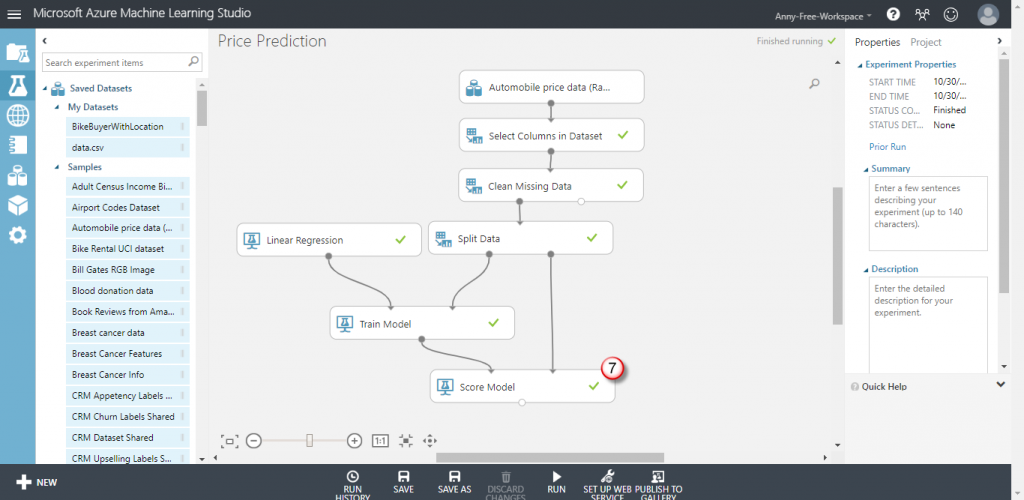1024x500 pixels.
Task: Collapse the left module palette arrow
Action: click(x=44, y=40)
